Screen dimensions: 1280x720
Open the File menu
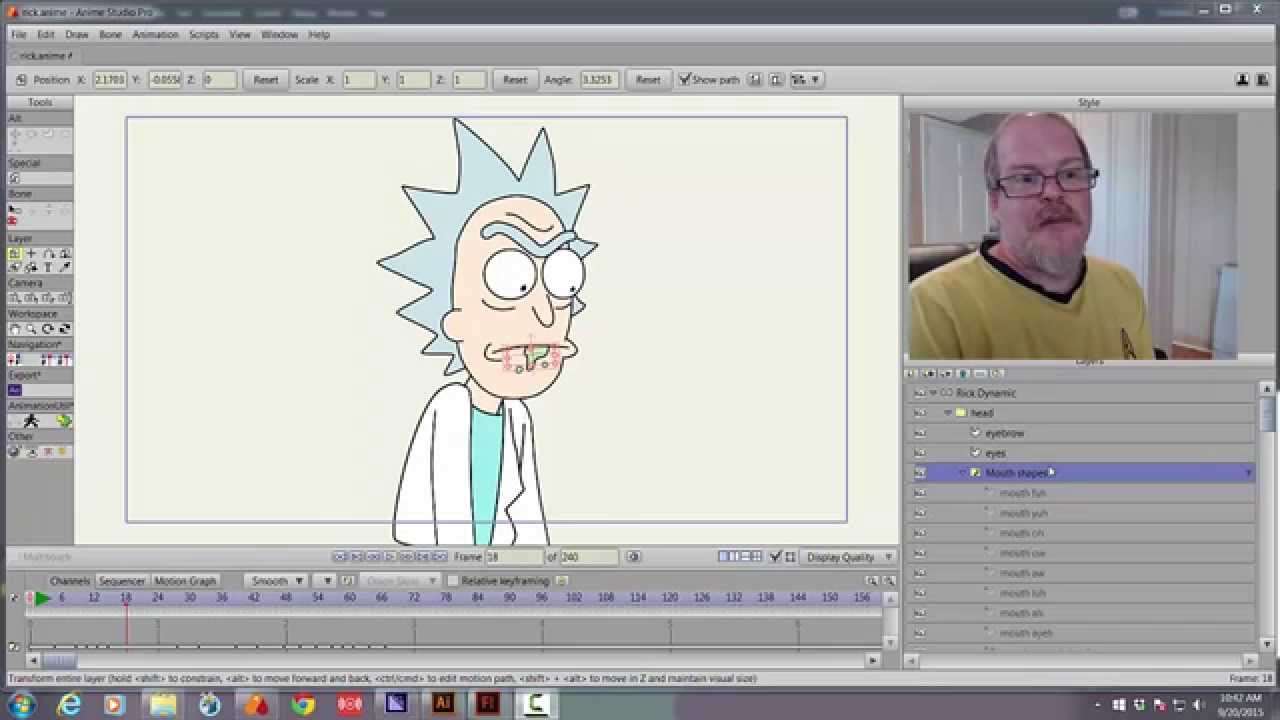pyautogui.click(x=19, y=34)
